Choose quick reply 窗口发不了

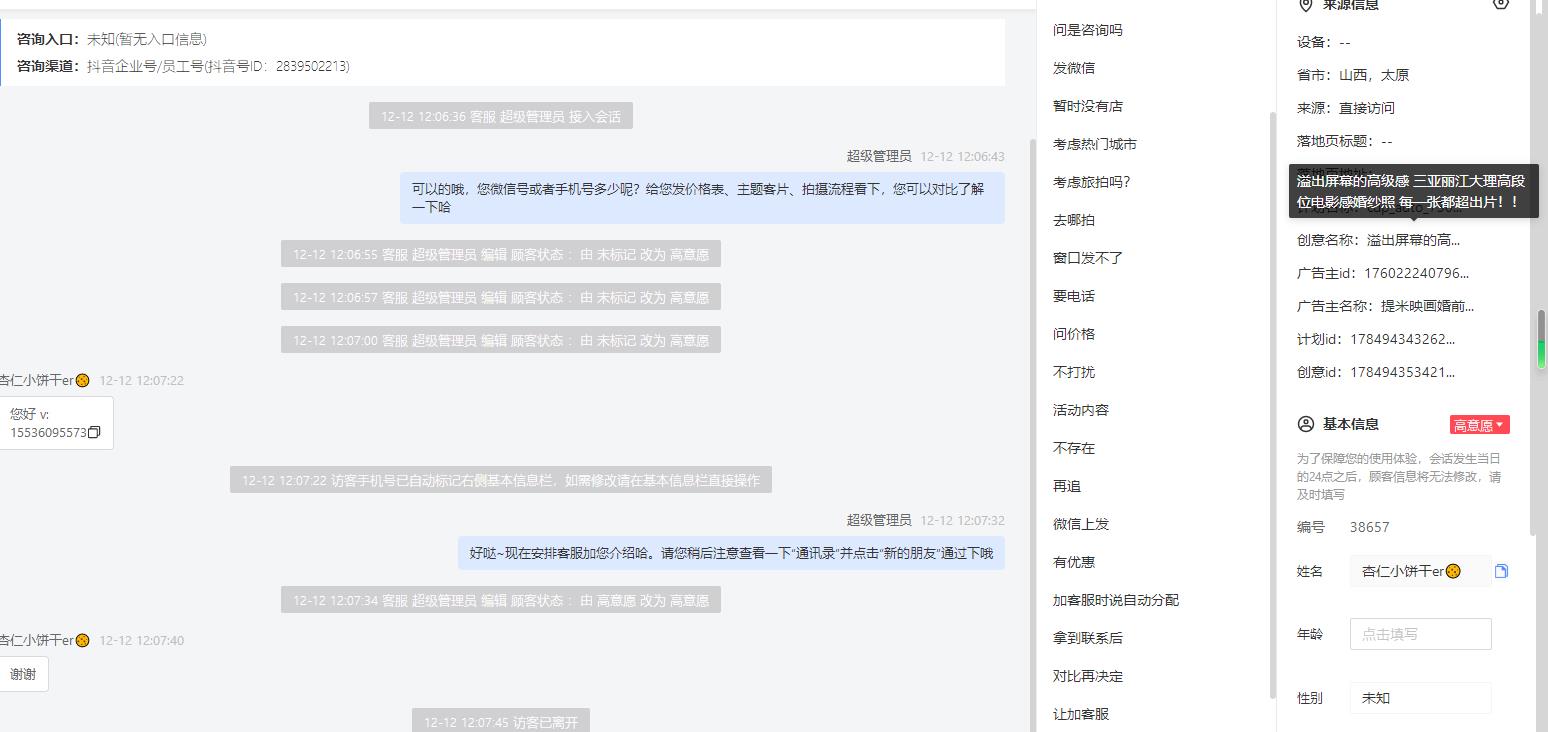point(1087,258)
